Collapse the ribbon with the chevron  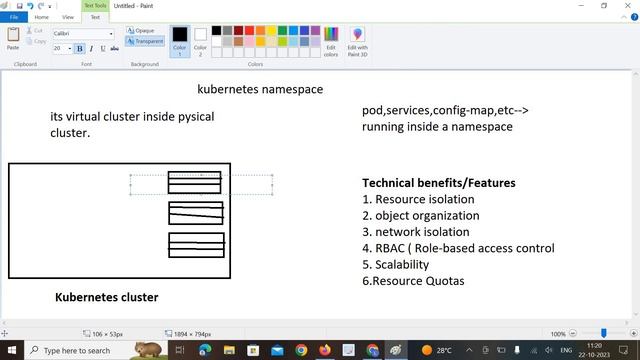tap(624, 17)
